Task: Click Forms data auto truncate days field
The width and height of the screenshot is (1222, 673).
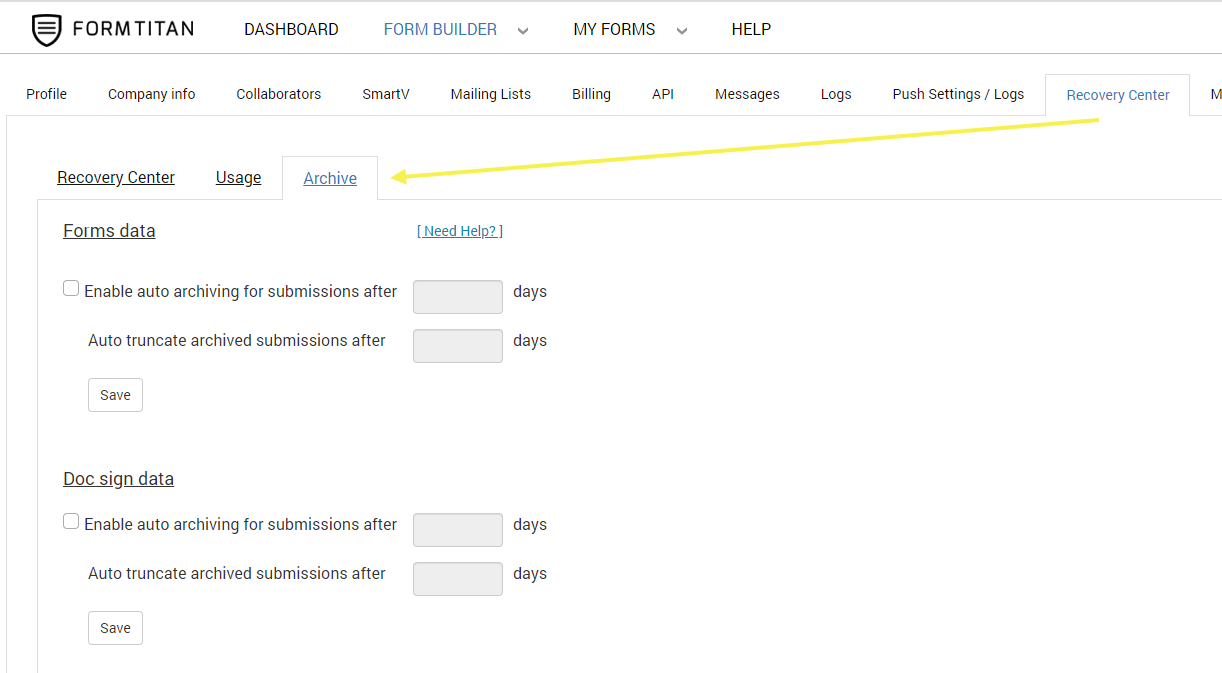Action: 457,346
